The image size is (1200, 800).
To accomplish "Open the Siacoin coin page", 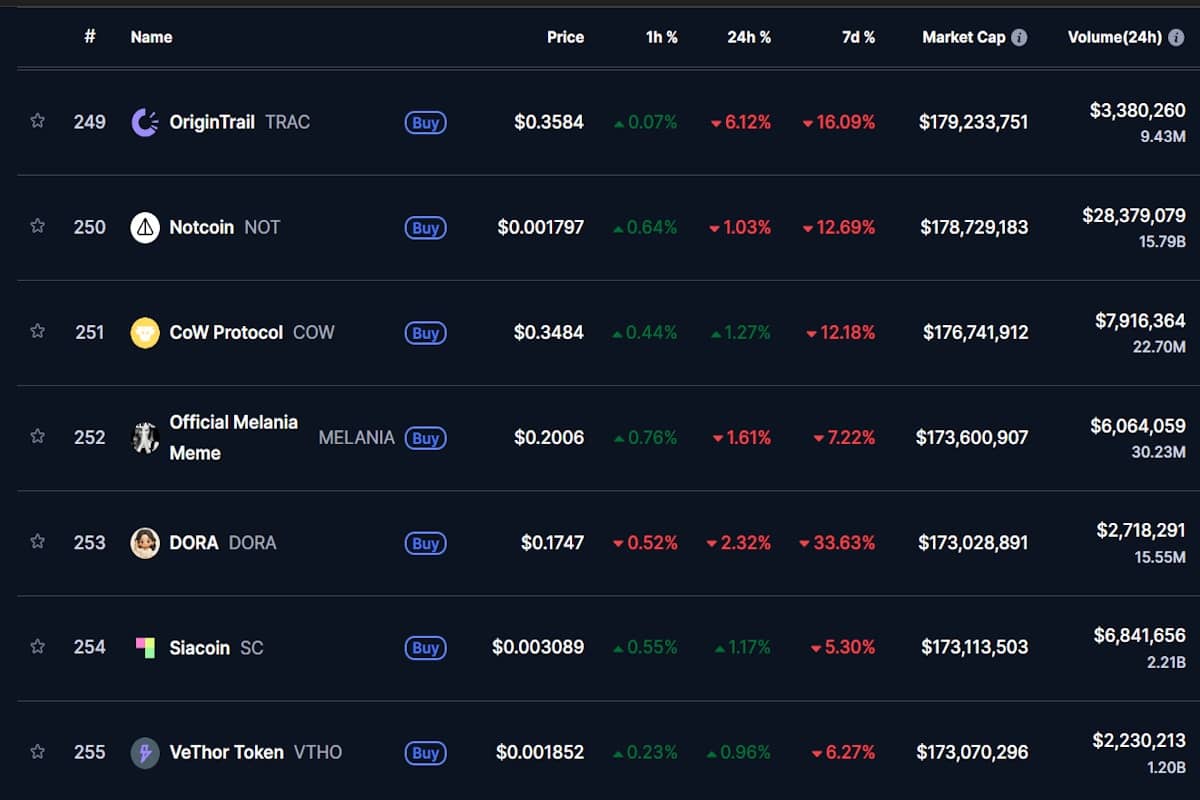I will [199, 647].
